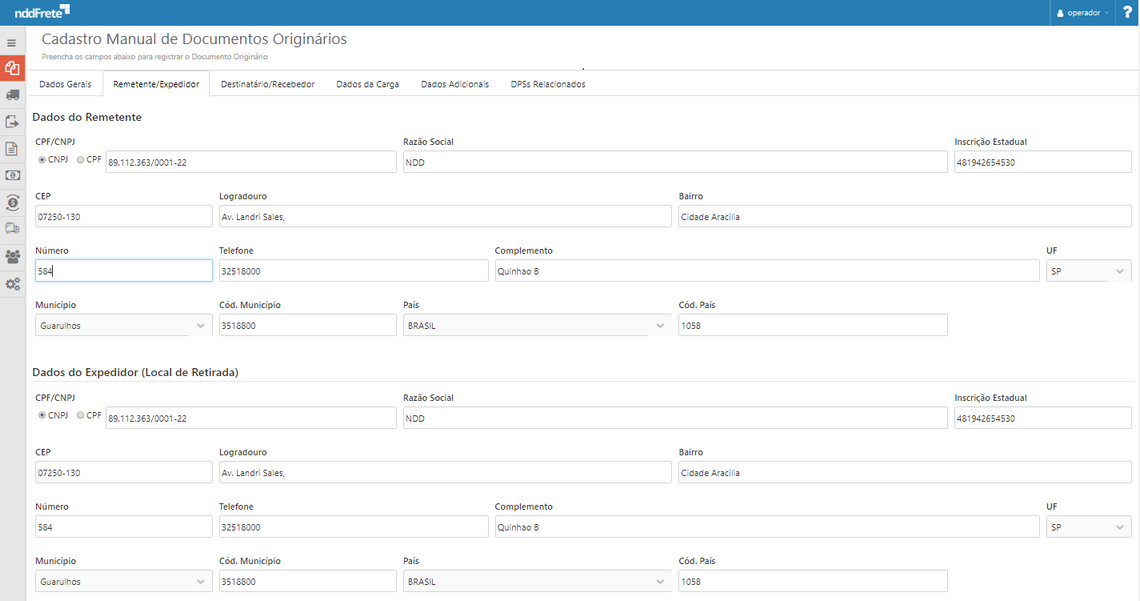Open the hamburger menu in the sidebar
The image size is (1140, 601).
click(x=12, y=43)
